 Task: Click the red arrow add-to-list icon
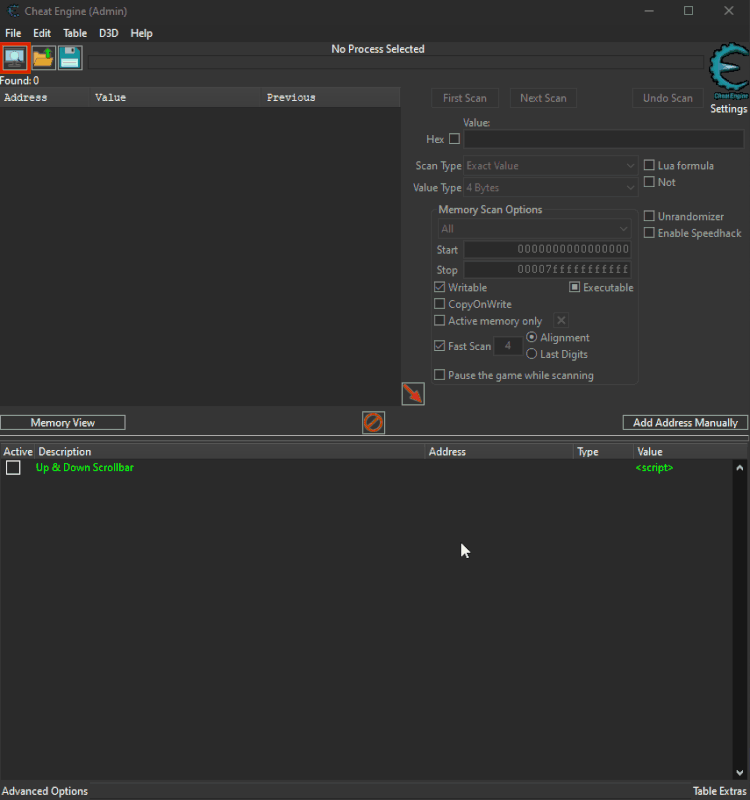413,394
